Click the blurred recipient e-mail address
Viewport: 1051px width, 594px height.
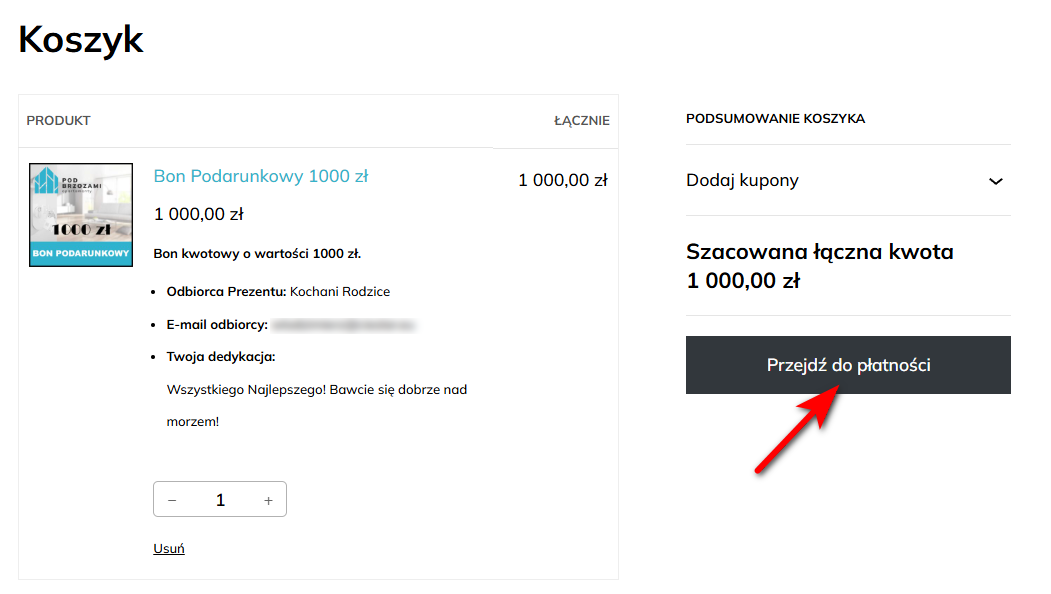coord(343,325)
